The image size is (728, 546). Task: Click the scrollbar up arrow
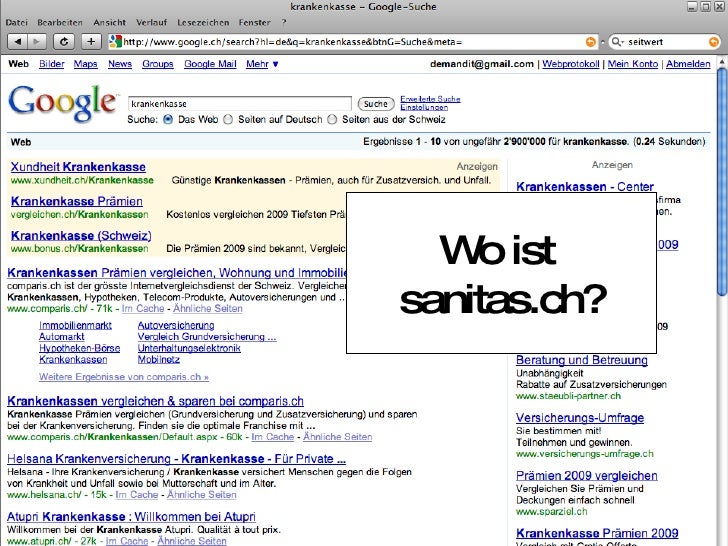coord(722,61)
